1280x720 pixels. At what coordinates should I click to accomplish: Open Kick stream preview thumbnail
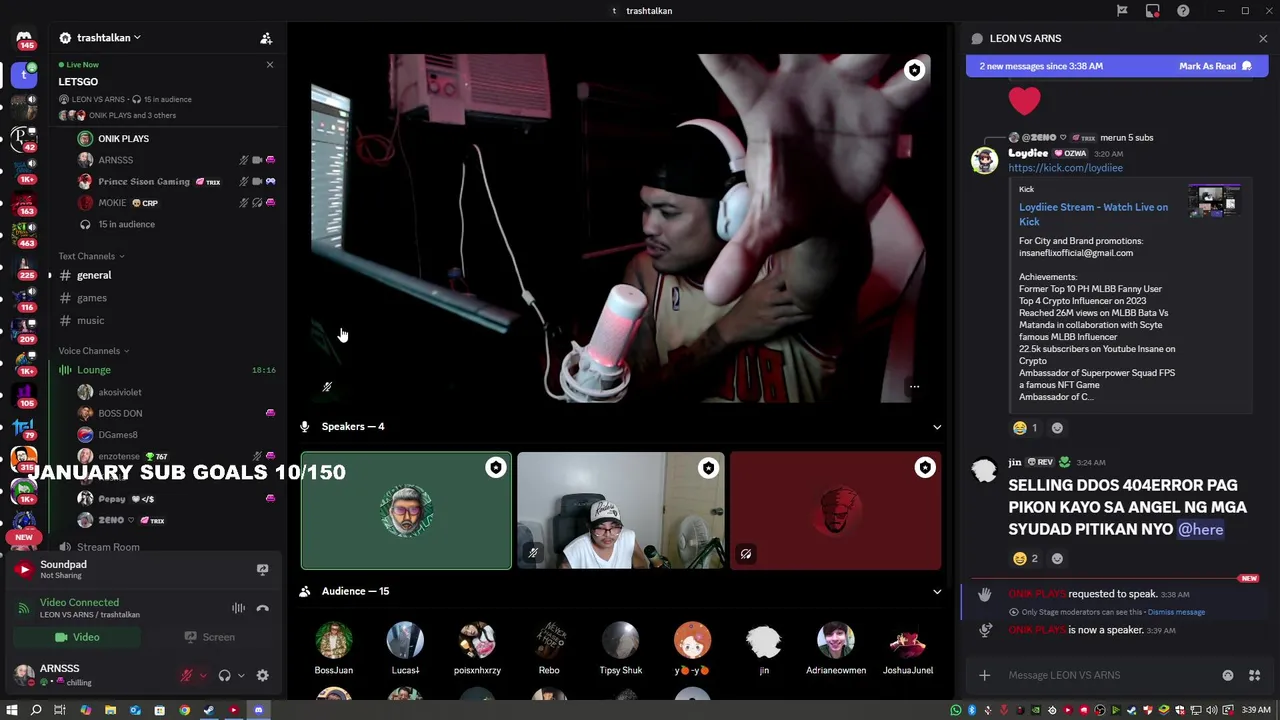click(x=1214, y=201)
